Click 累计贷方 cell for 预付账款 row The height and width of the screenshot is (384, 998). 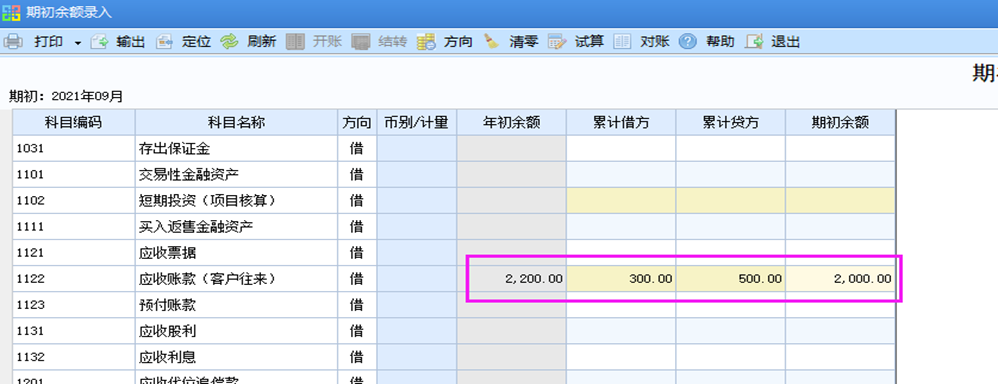731,304
